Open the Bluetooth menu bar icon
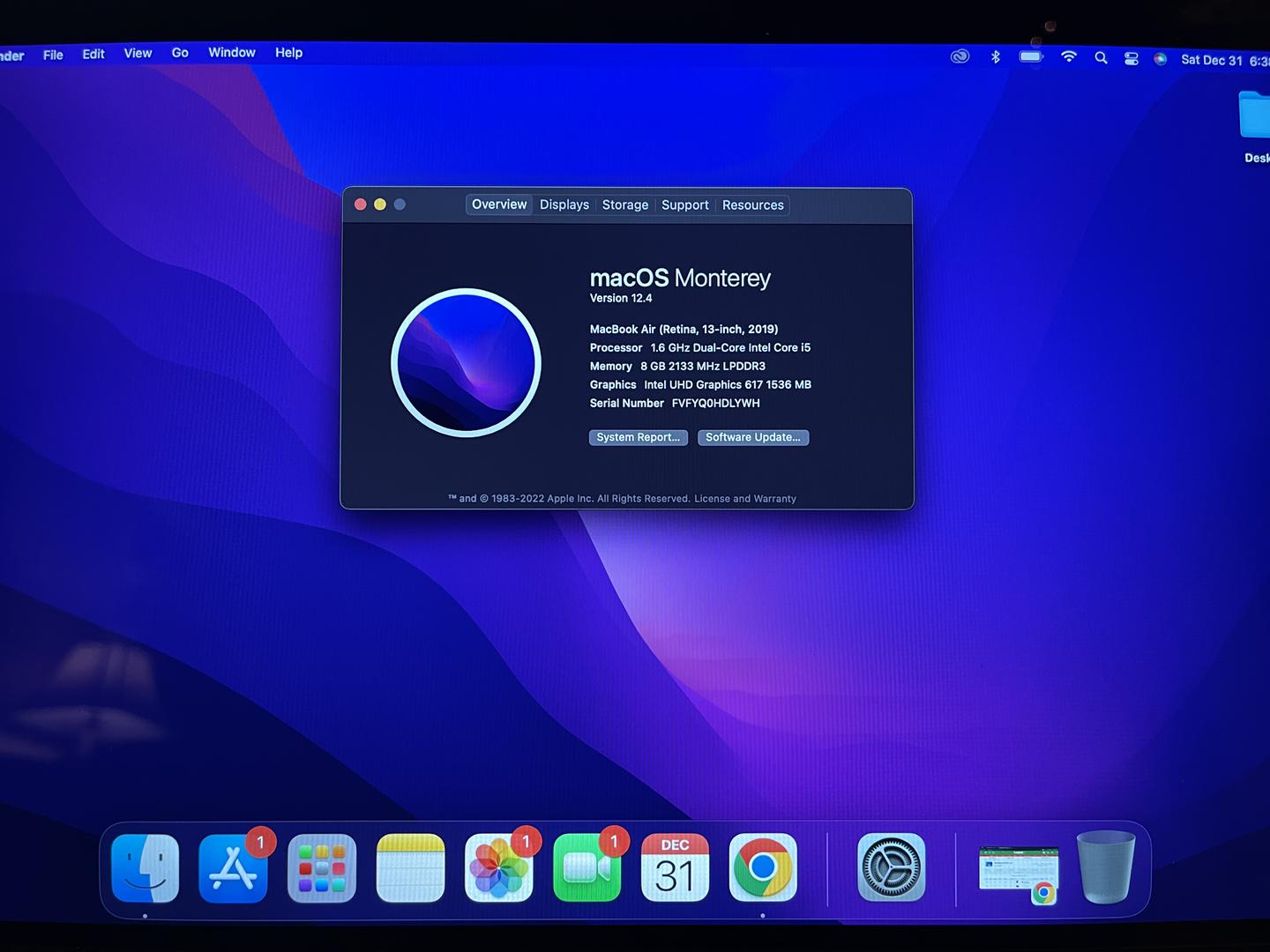 (996, 56)
